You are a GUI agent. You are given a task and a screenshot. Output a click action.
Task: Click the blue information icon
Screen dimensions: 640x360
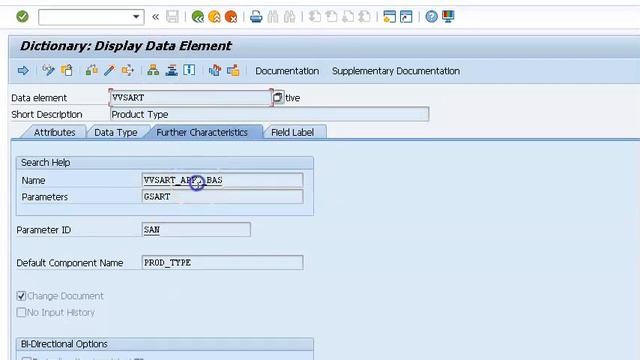click(189, 70)
